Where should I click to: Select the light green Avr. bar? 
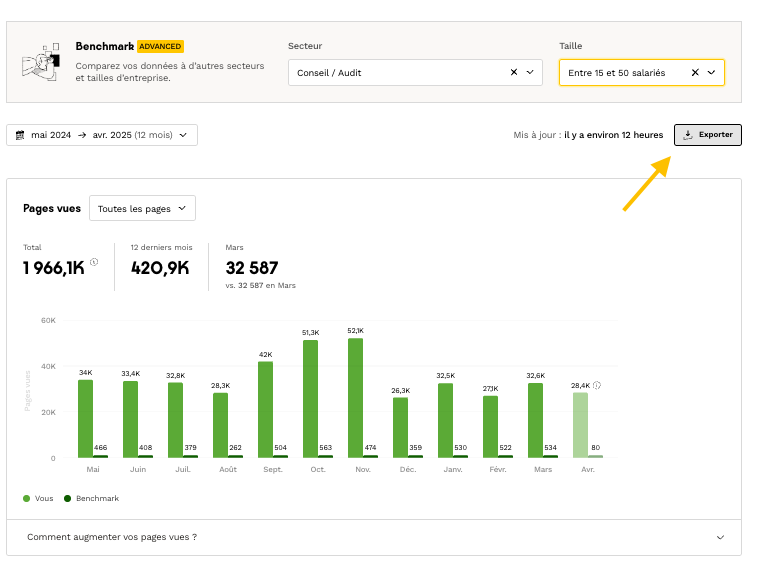click(580, 425)
